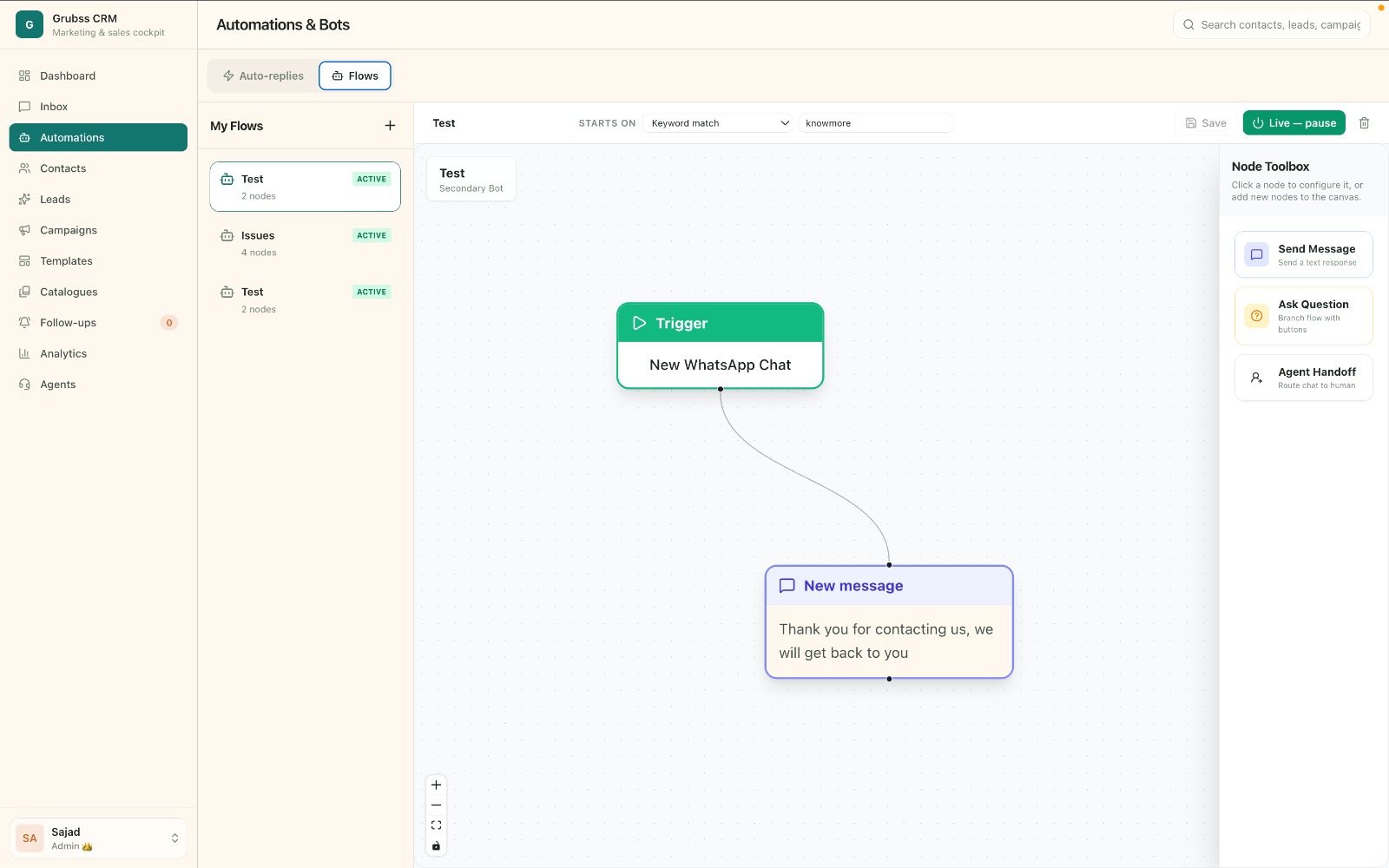This screenshot has height=868, width=1389.
Task: Click the knowmore keyword input field
Action: pyautogui.click(x=875, y=123)
